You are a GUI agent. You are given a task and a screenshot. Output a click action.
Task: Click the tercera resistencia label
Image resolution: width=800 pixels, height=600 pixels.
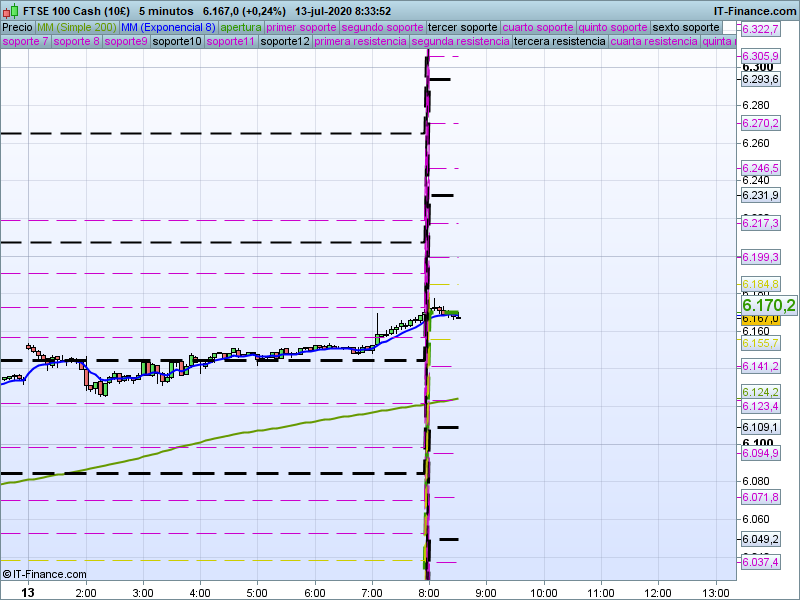pyautogui.click(x=559, y=42)
